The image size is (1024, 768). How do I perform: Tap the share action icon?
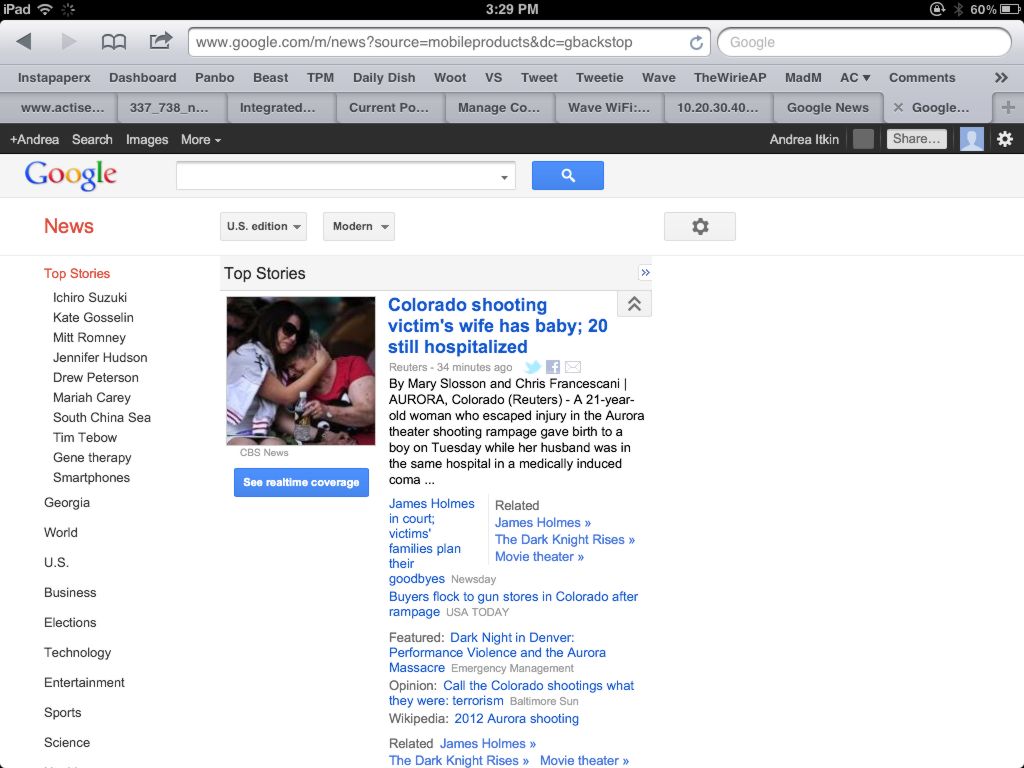click(160, 41)
